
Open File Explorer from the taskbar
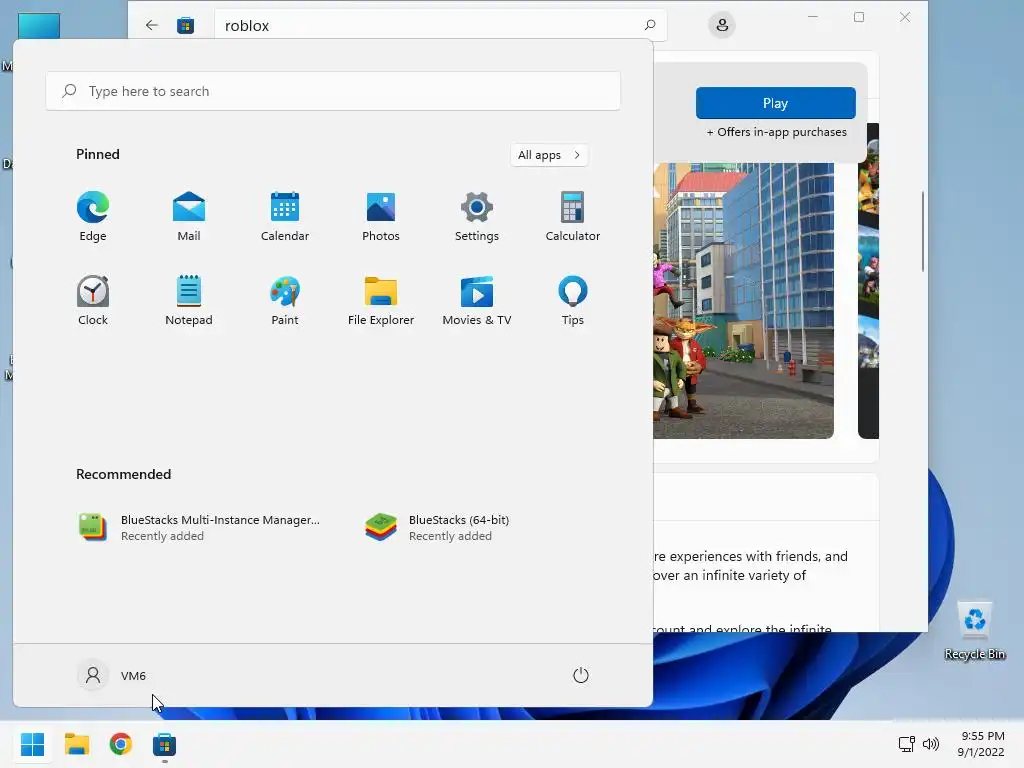[76, 744]
